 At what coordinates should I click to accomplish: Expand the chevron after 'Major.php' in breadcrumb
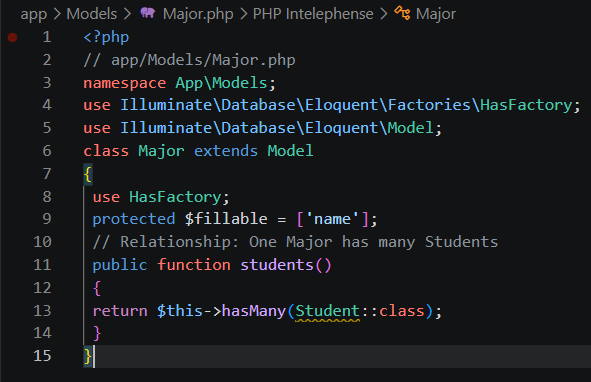243,14
